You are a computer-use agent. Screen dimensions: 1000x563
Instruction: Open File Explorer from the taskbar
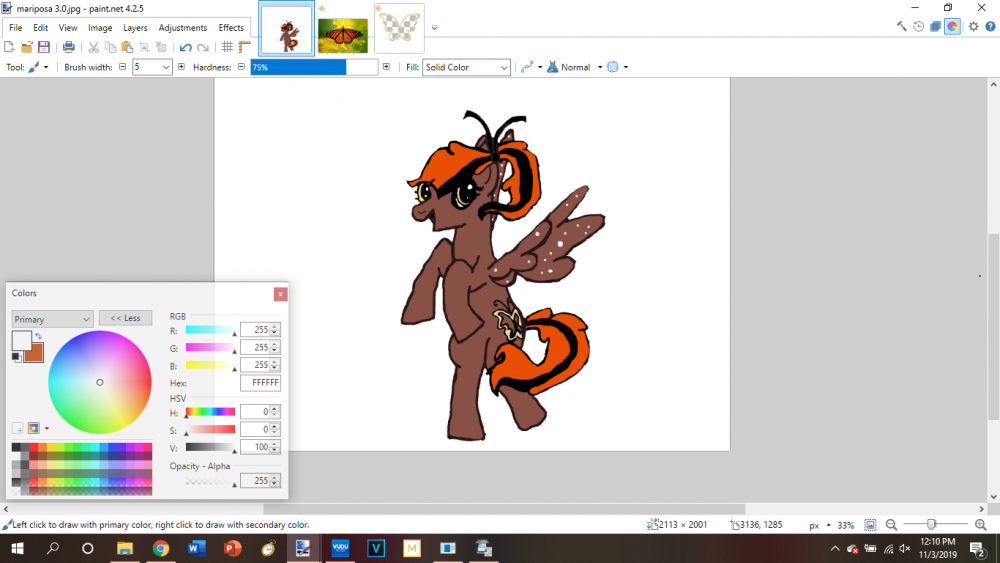pos(125,548)
